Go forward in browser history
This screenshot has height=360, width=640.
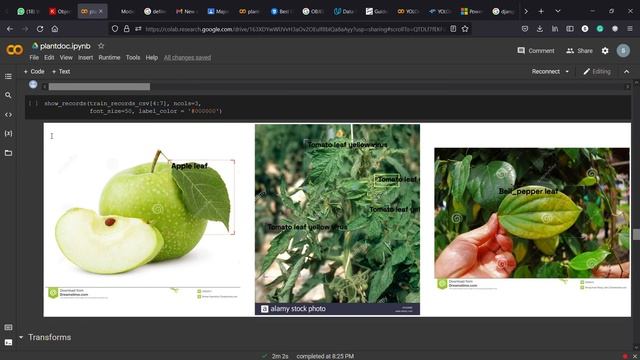point(25,29)
